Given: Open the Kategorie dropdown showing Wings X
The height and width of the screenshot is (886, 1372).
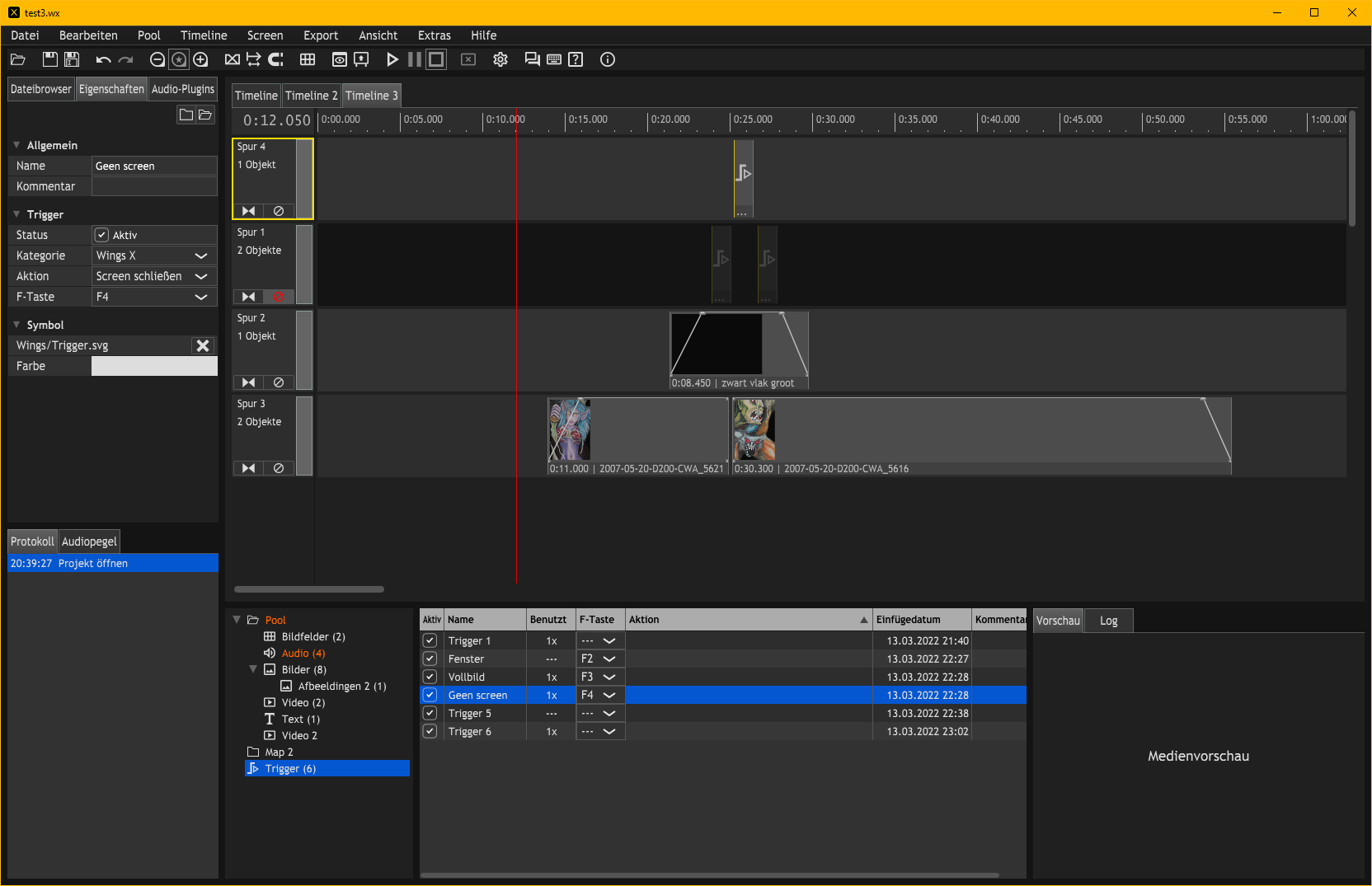Looking at the screenshot, I should (x=154, y=255).
